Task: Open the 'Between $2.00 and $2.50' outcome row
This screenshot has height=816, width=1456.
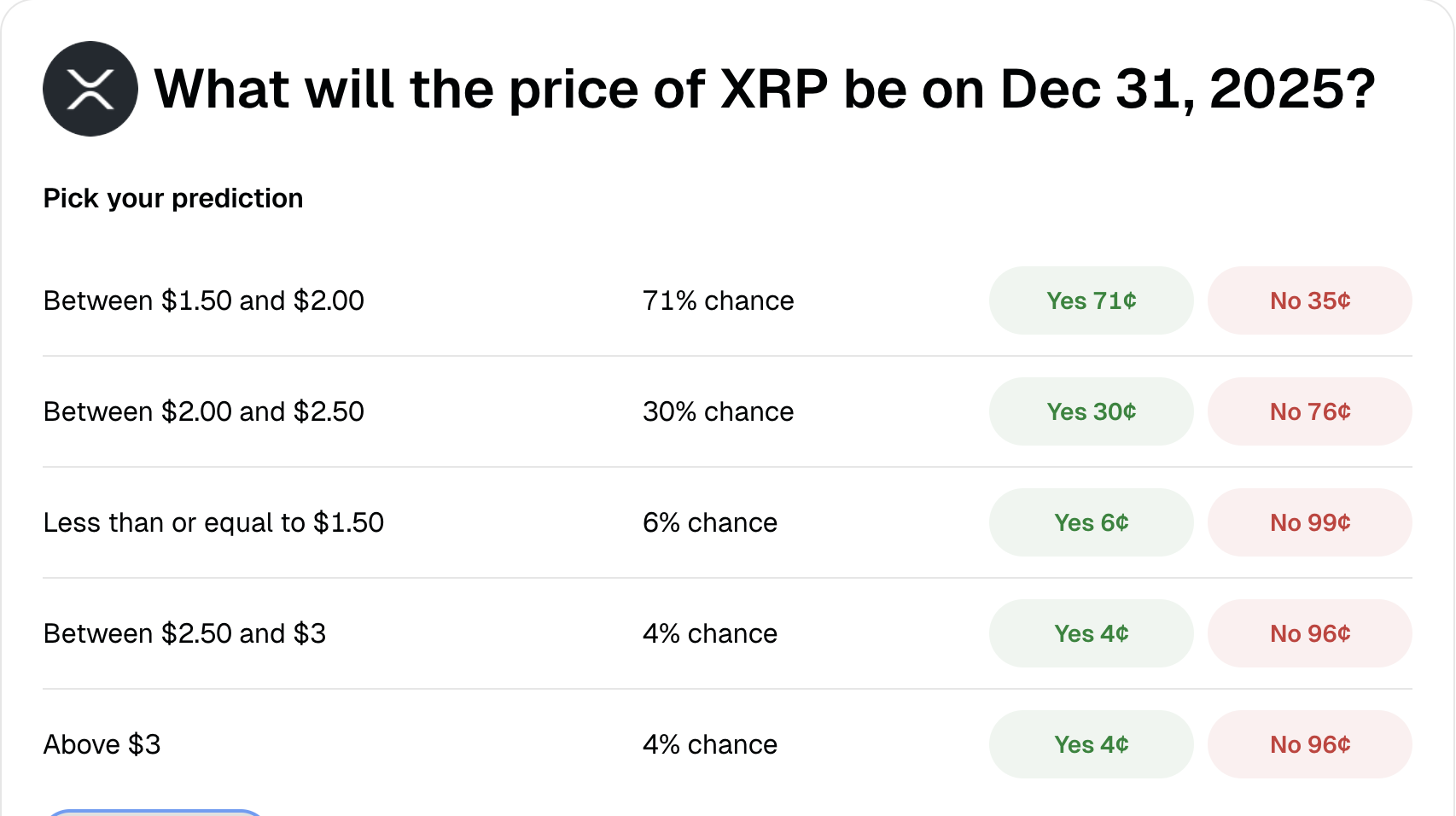Action: (203, 411)
